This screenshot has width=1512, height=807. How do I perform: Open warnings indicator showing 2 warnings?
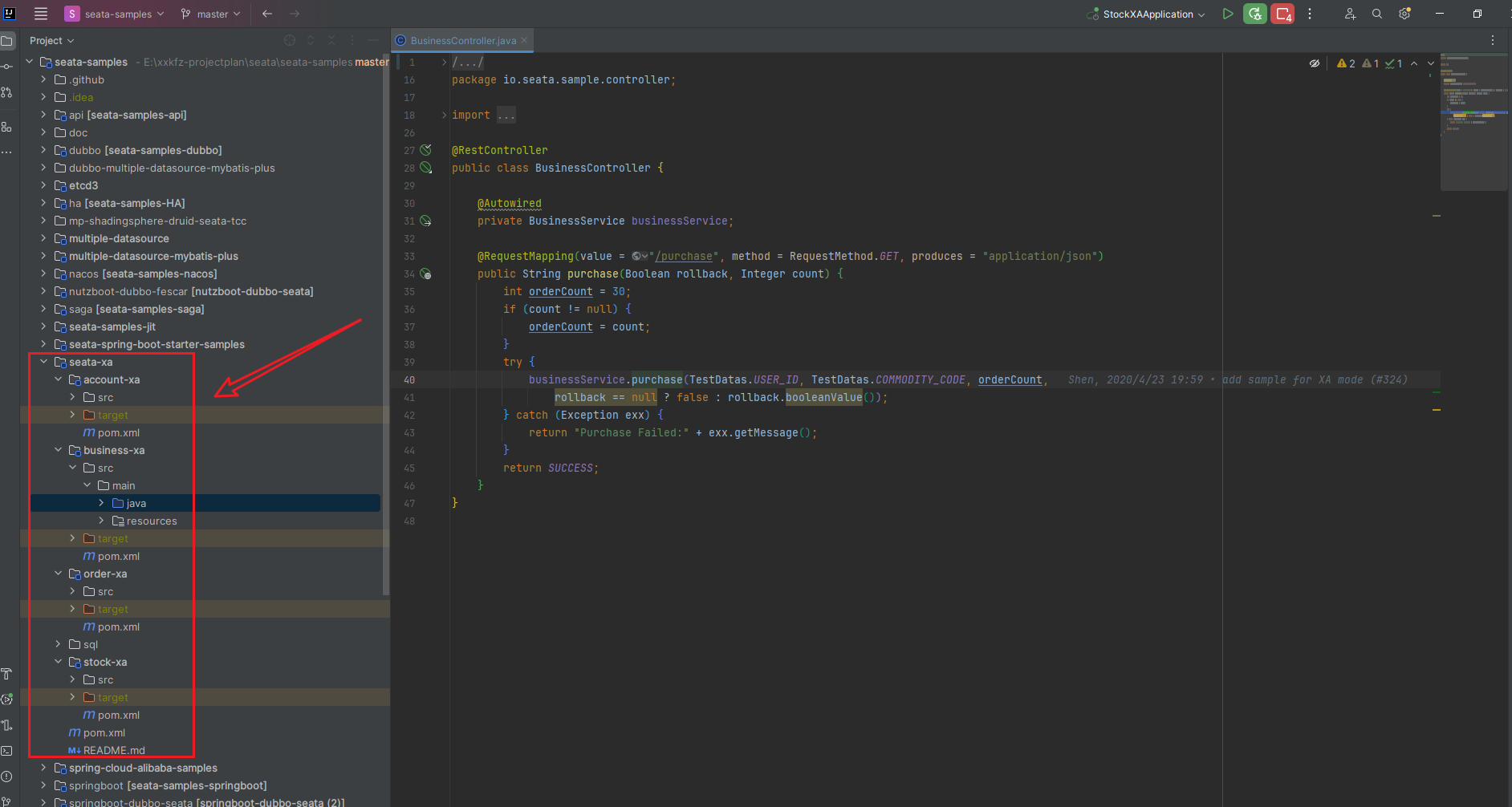coord(1347,63)
